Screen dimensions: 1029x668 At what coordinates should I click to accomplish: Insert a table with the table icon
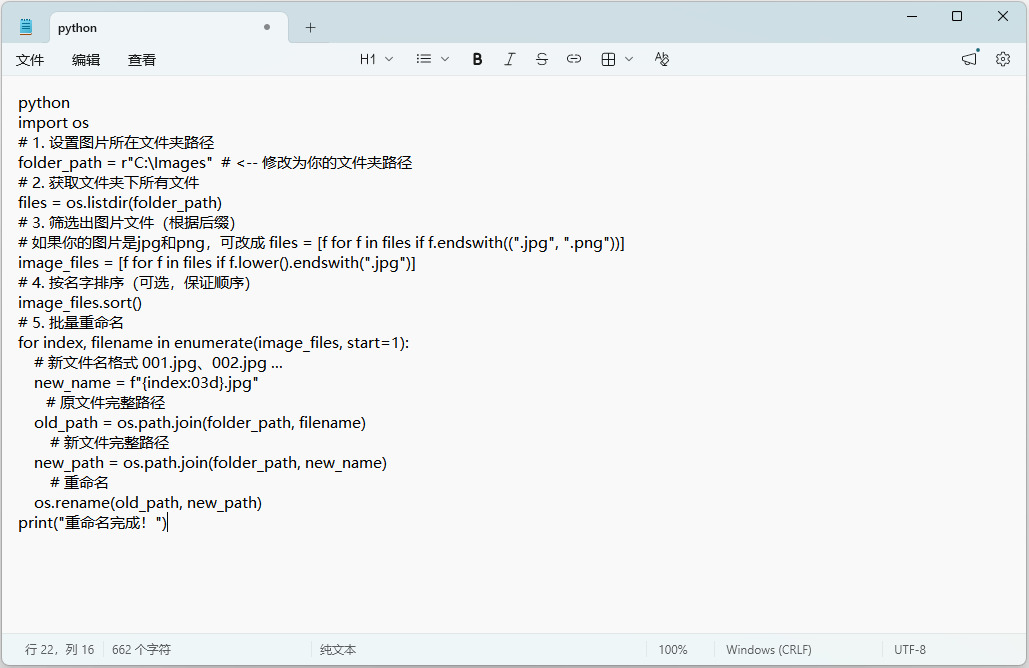pyautogui.click(x=608, y=59)
